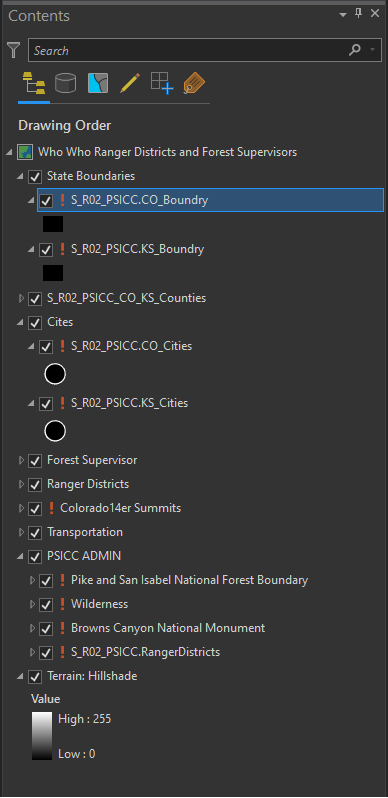The image size is (388, 798).
Task: Click broken-source icon for CO_Cities layer
Action: click(63, 346)
